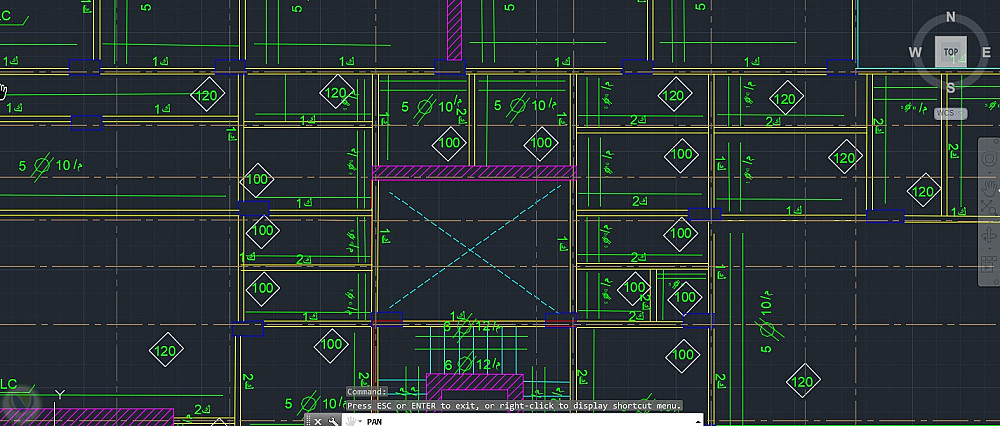Open the WCS coordinate system dropdown
Viewport: 1000px width, 426px height.
coord(950,114)
